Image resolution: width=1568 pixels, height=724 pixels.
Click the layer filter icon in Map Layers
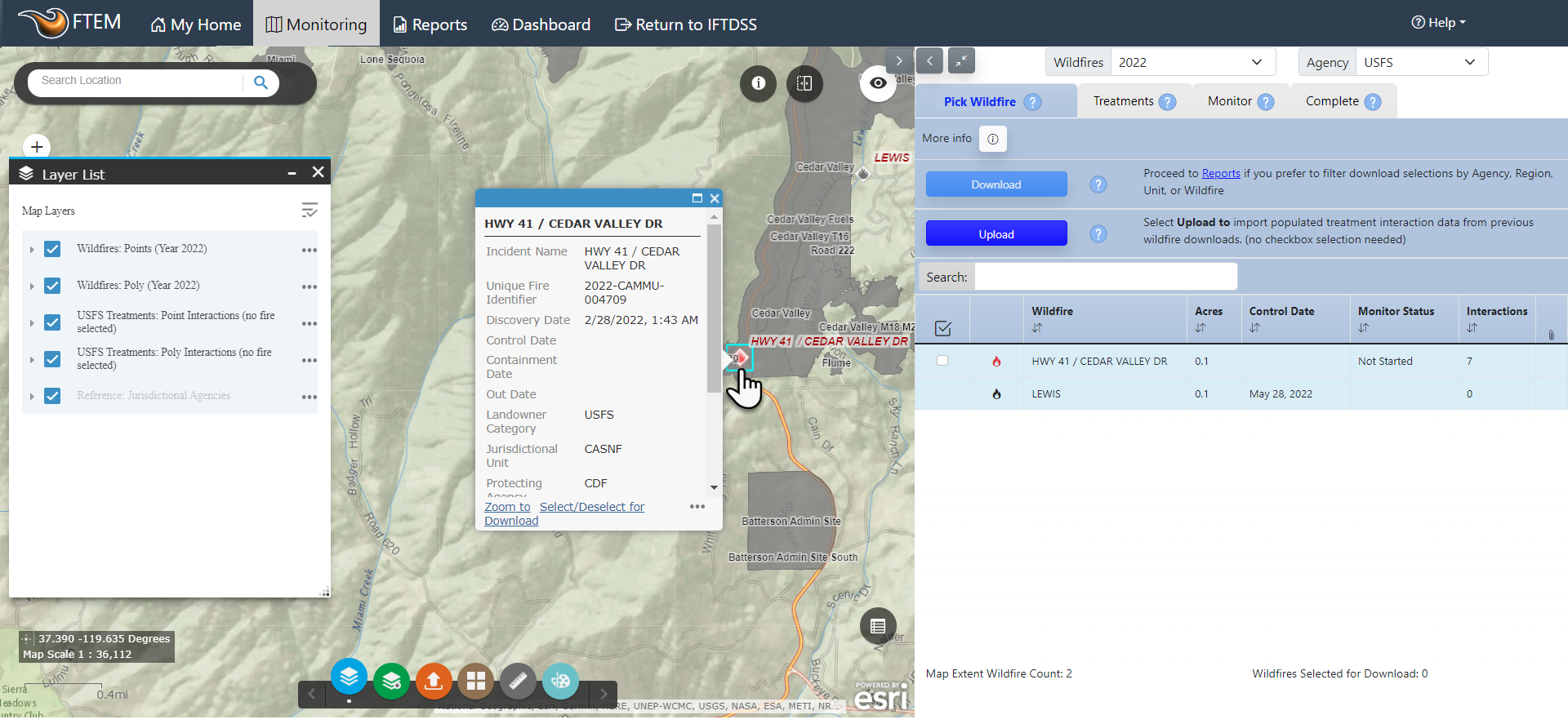[310, 211]
